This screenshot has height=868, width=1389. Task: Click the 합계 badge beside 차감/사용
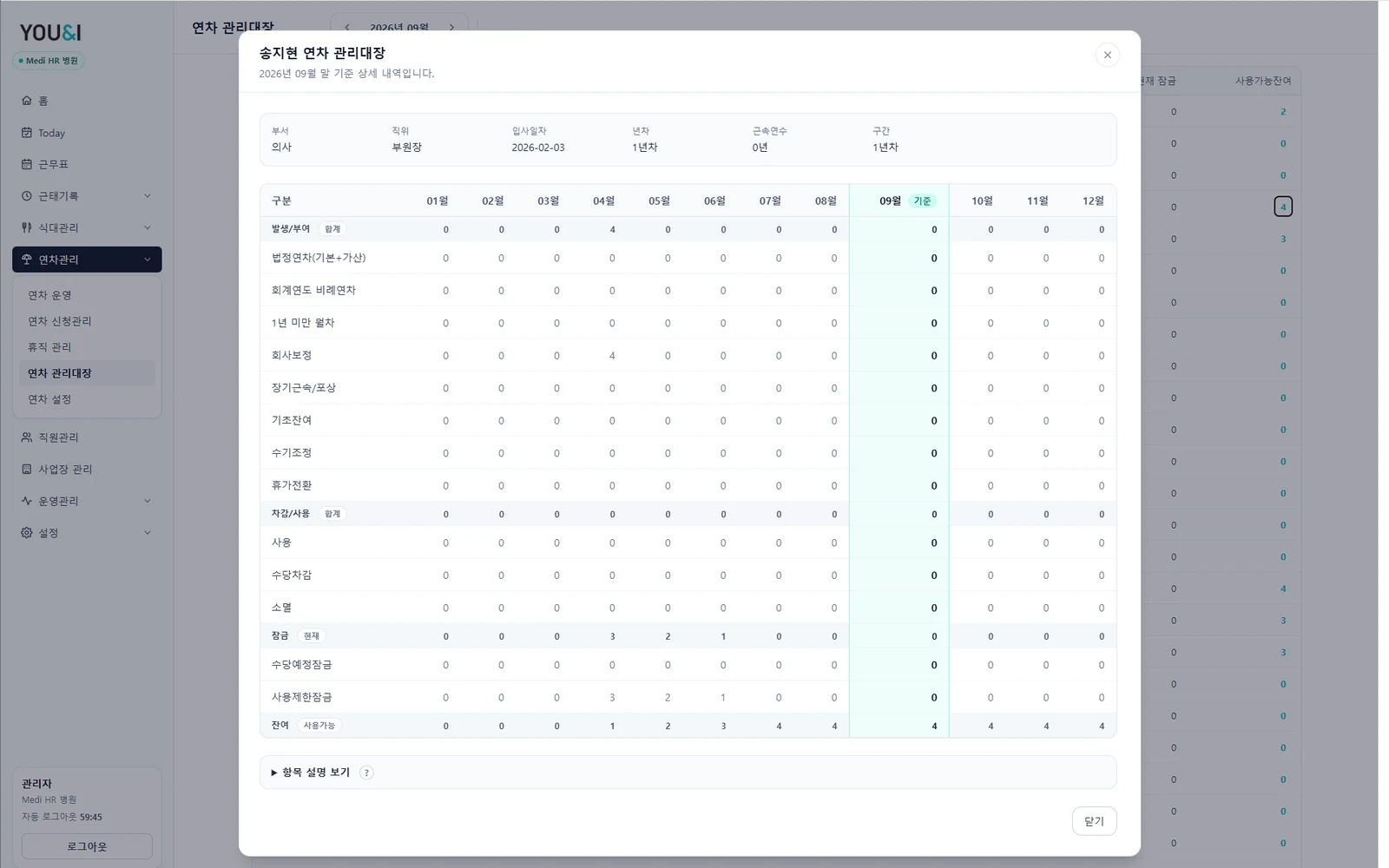pos(332,514)
